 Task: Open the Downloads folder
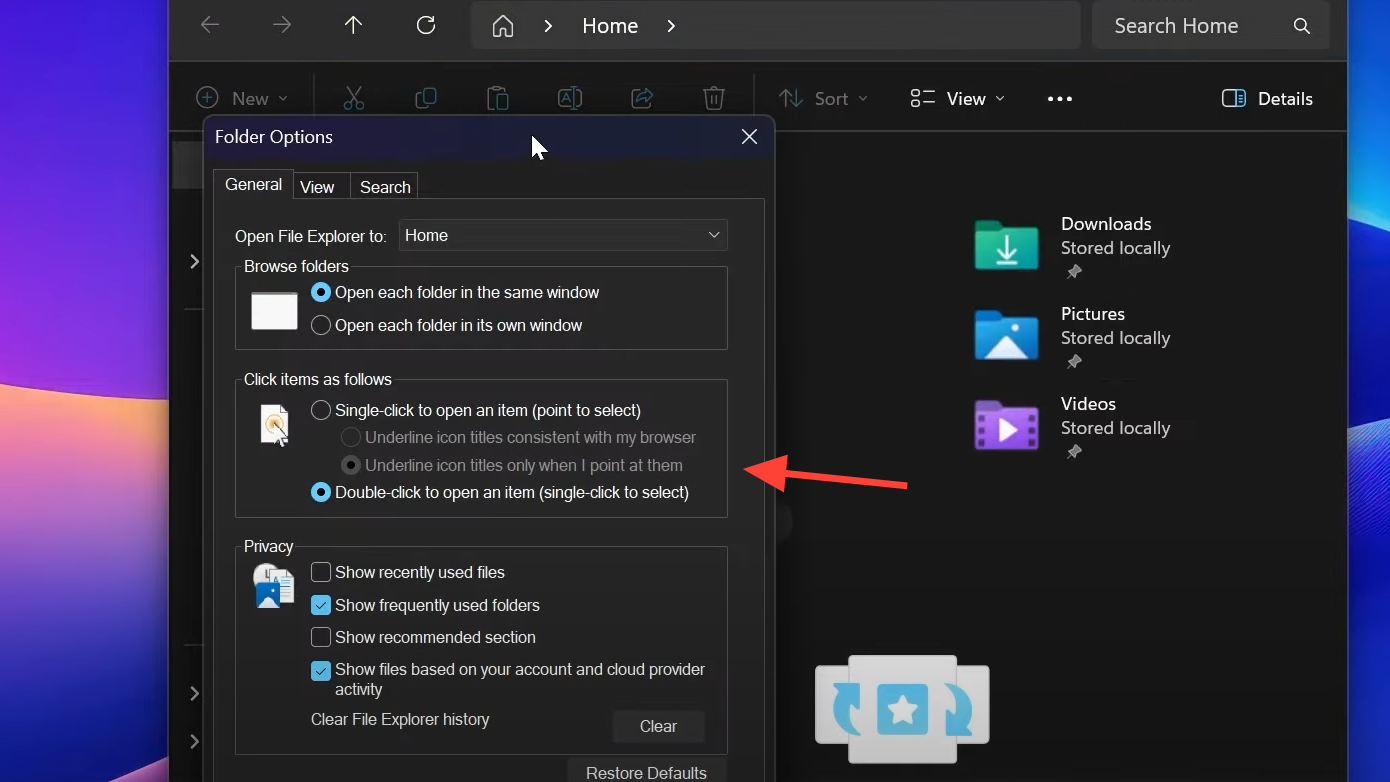click(1006, 246)
